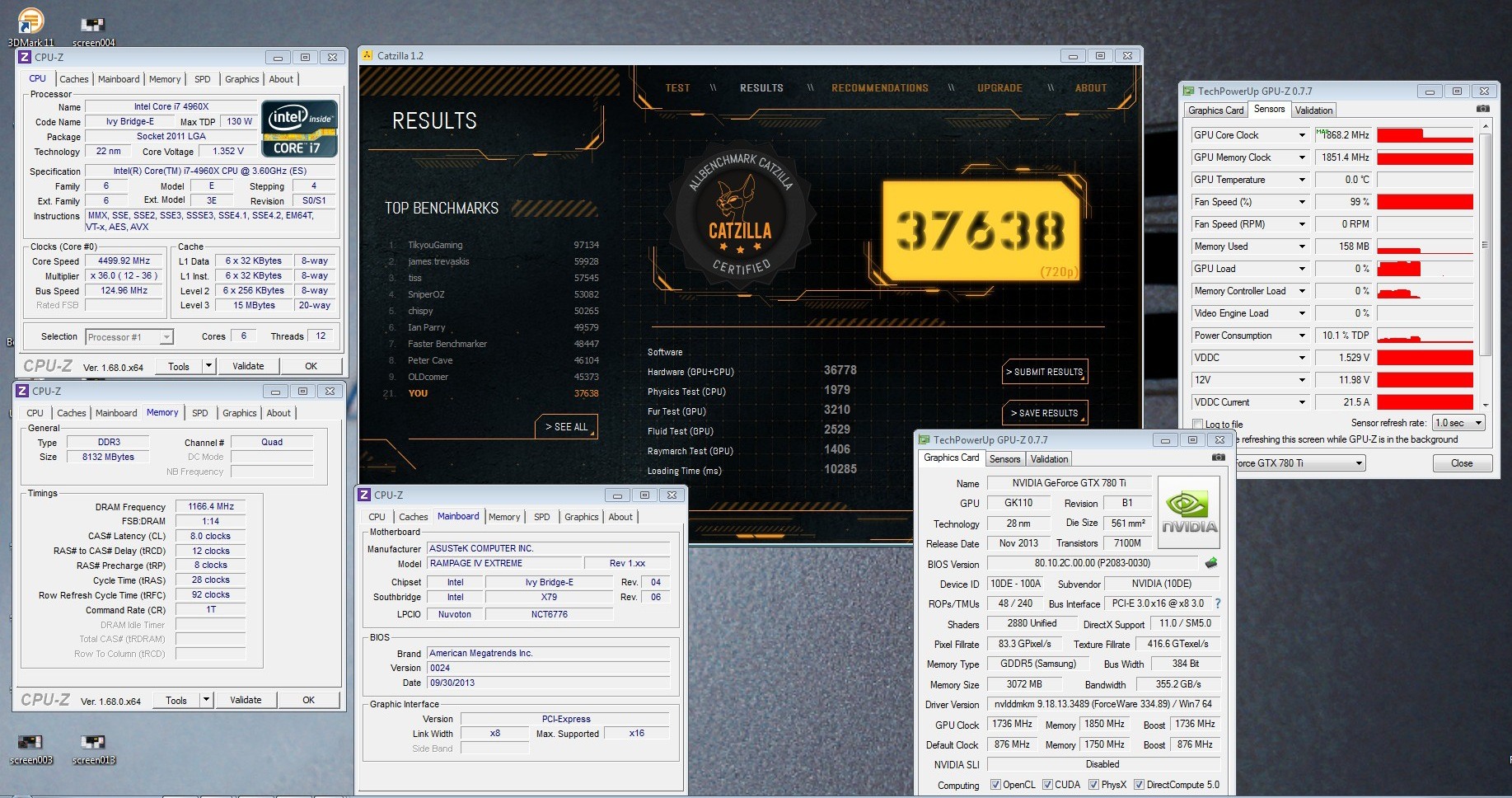Open the Tools dropdown arrow in CPU-Z CPU window
The height and width of the screenshot is (798, 1512).
(x=208, y=366)
